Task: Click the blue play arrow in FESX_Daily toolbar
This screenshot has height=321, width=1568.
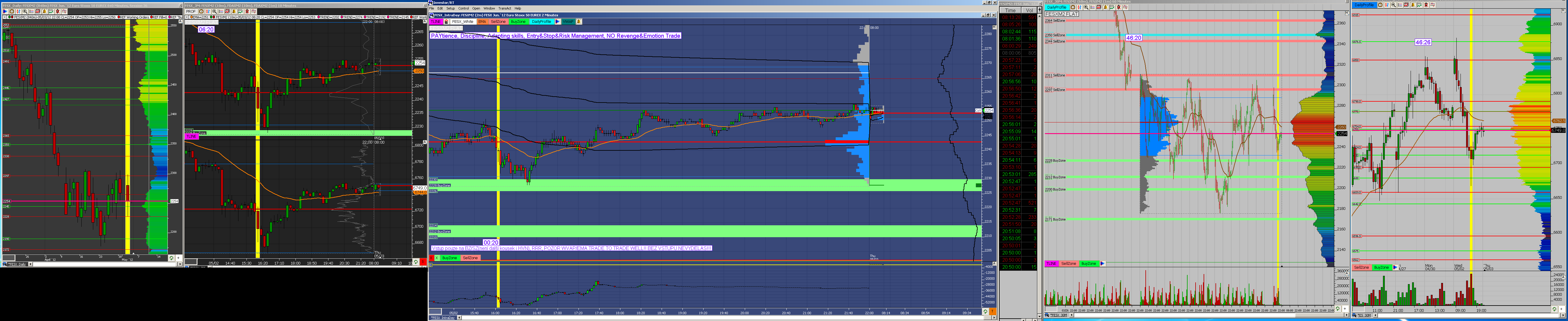Action: click(5, 12)
